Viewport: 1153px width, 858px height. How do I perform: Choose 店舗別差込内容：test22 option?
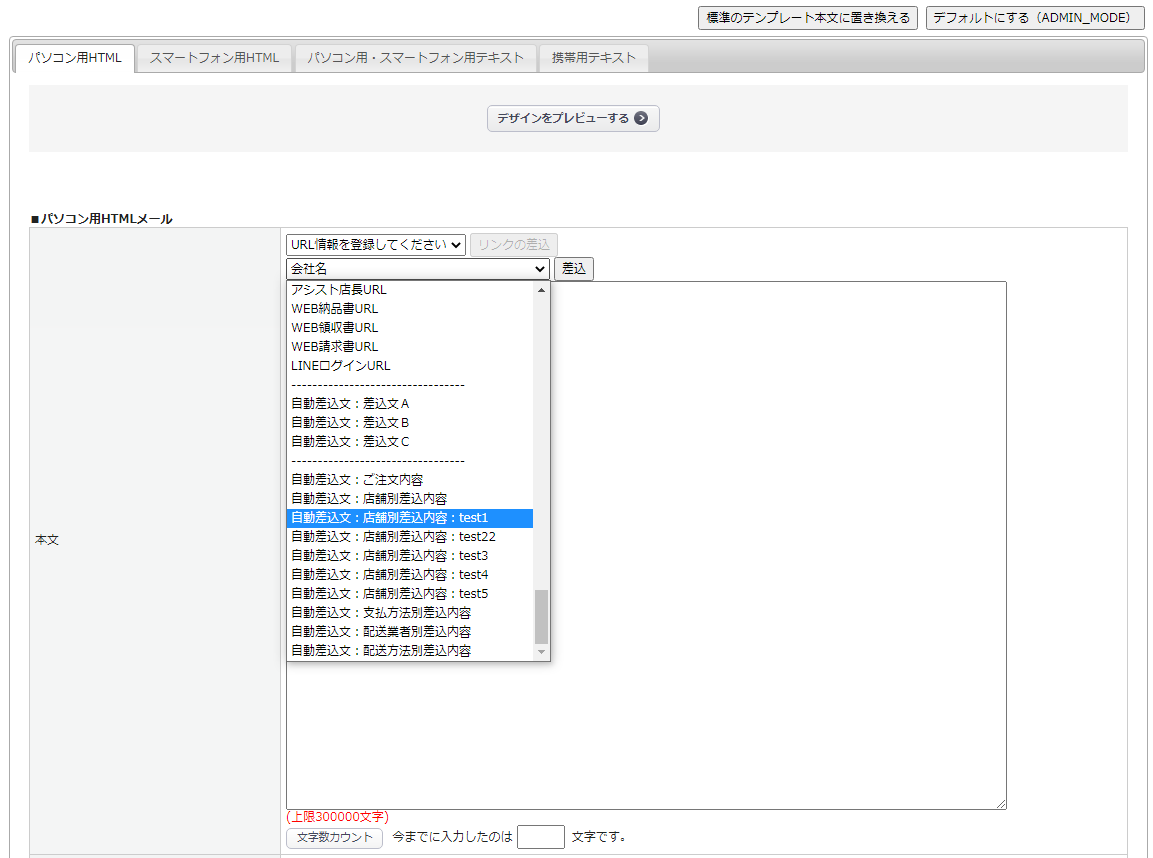click(393, 537)
